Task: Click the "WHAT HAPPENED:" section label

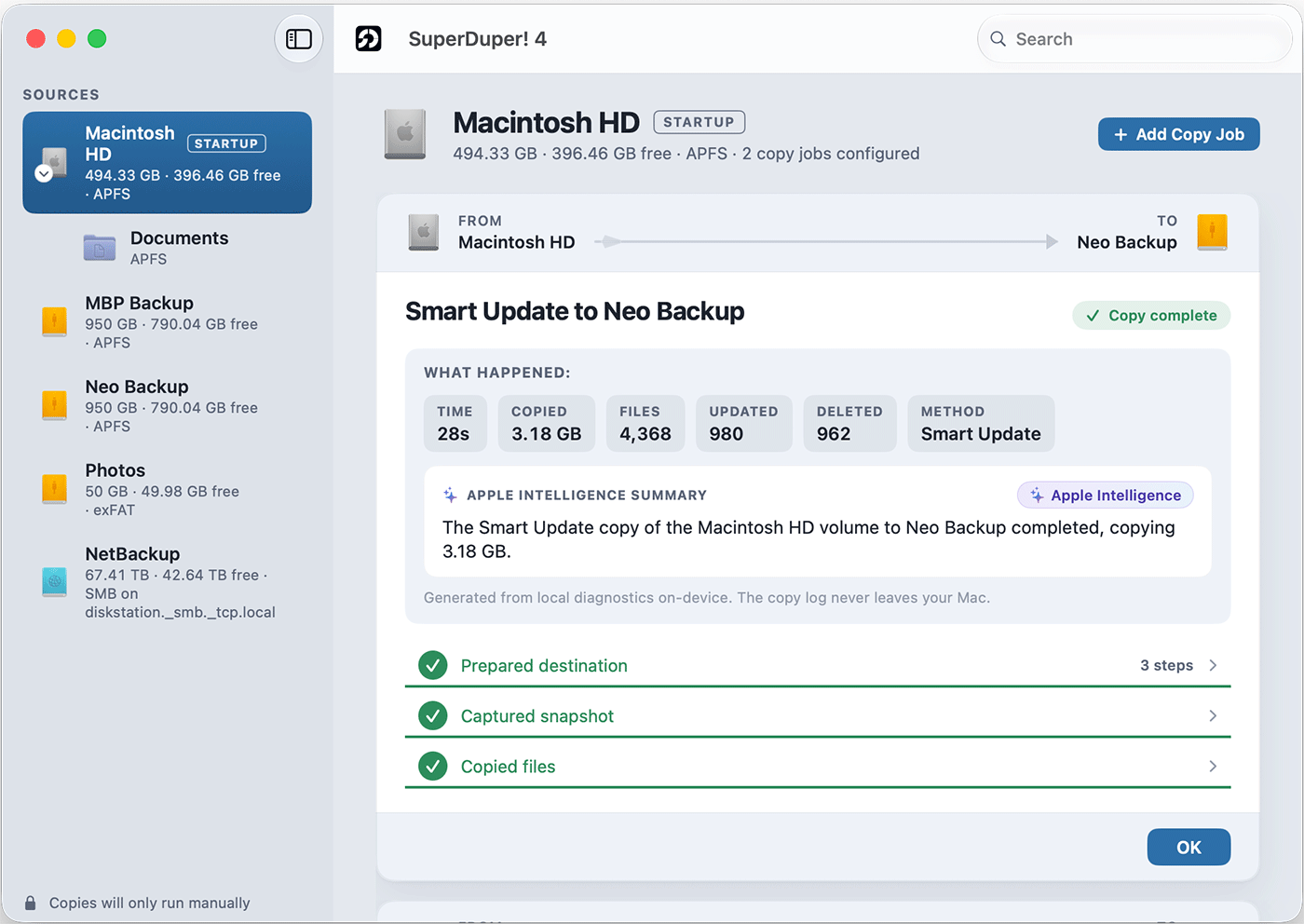Action: click(497, 373)
